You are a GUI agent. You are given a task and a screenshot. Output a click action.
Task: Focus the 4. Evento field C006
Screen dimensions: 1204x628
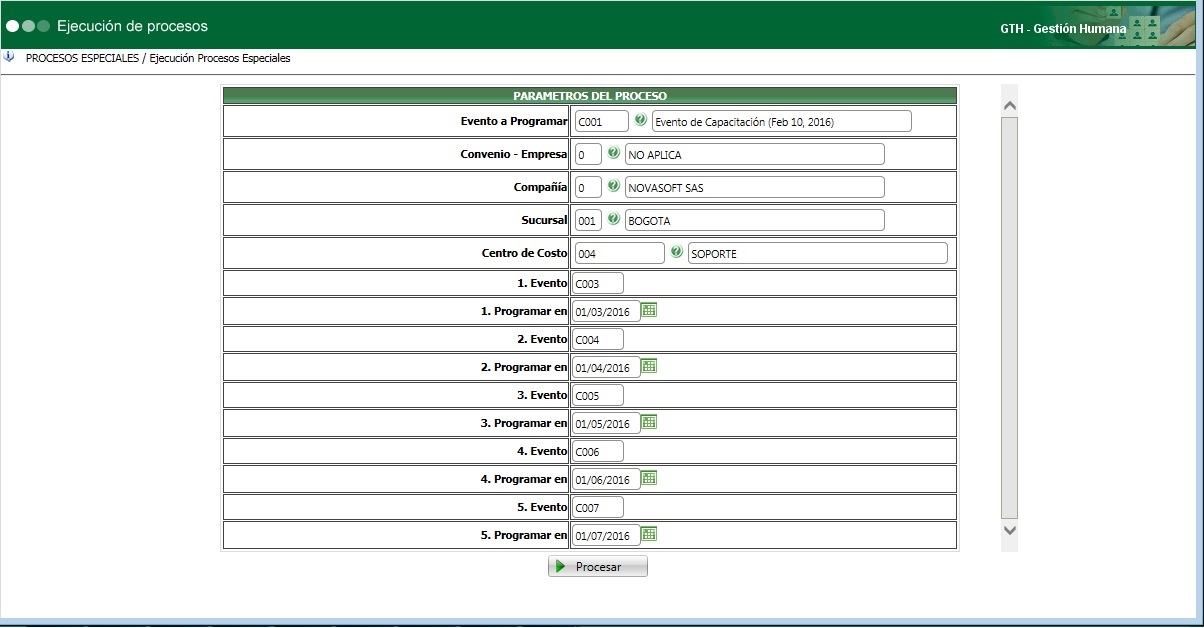(x=598, y=451)
